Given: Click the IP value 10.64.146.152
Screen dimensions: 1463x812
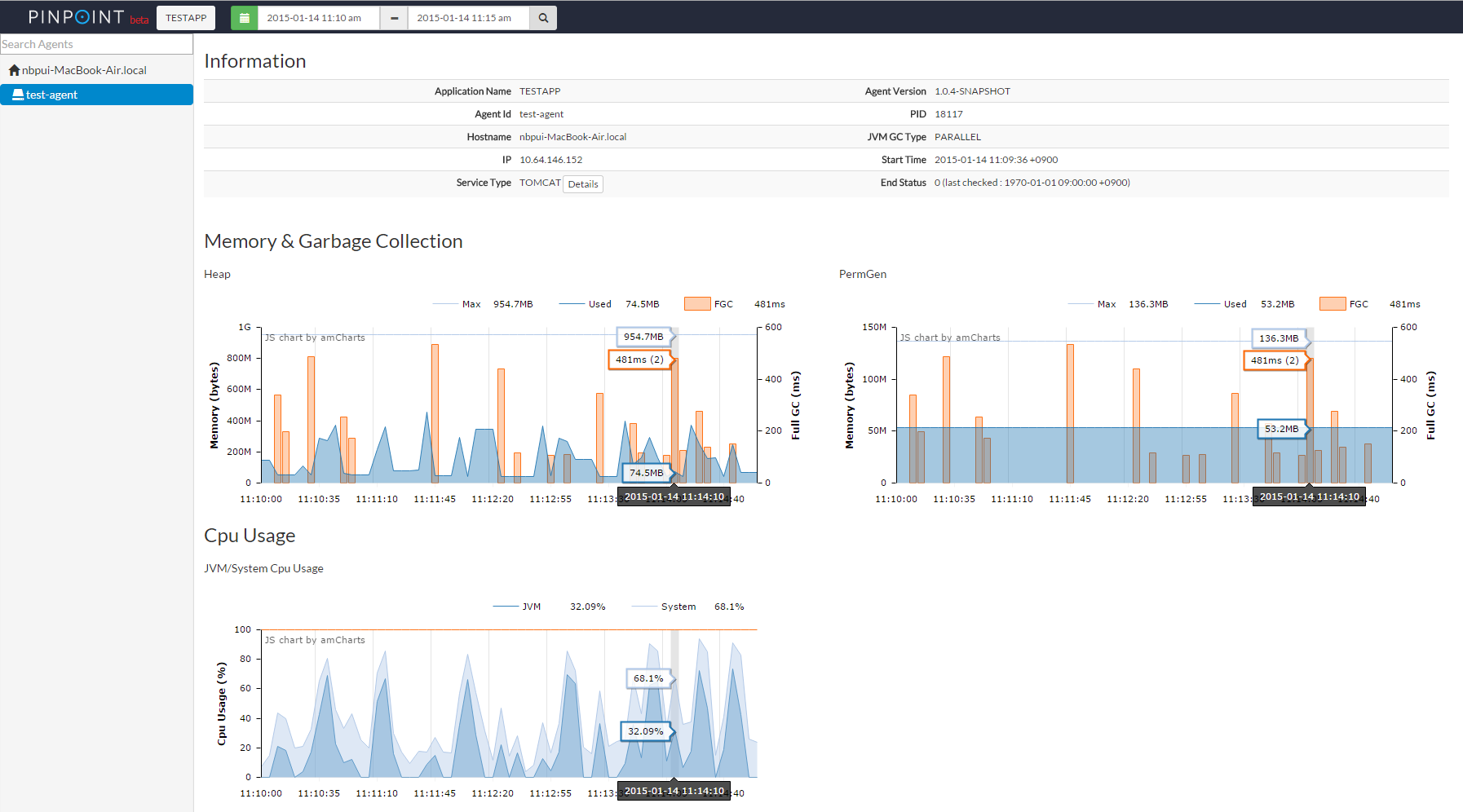Looking at the screenshot, I should coord(550,160).
